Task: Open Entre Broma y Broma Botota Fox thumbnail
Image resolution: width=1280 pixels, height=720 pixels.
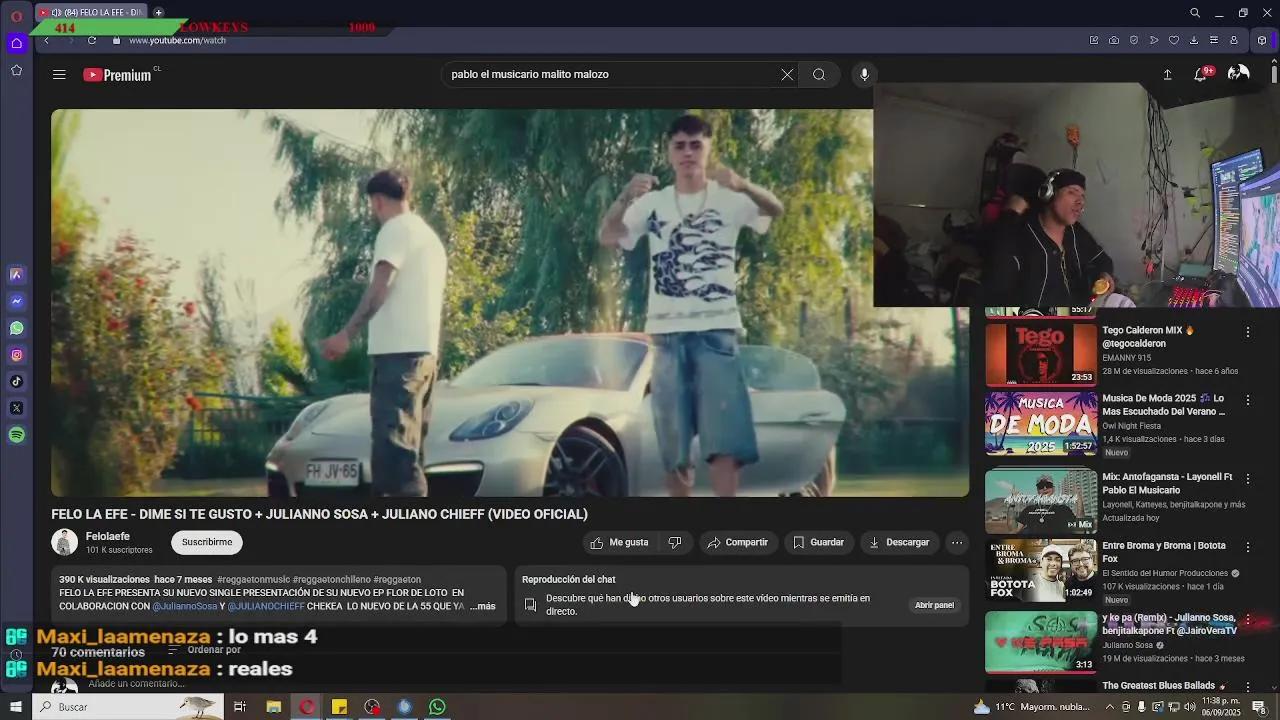Action: [x=1041, y=570]
